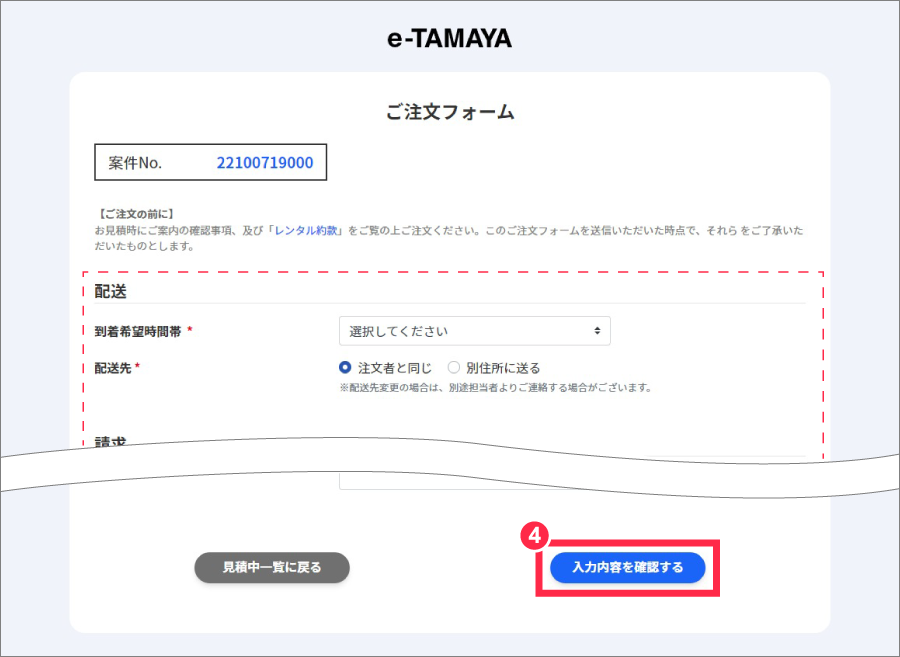This screenshot has width=900, height=657.
Task: Click the red step 4 badge
Action: click(534, 536)
